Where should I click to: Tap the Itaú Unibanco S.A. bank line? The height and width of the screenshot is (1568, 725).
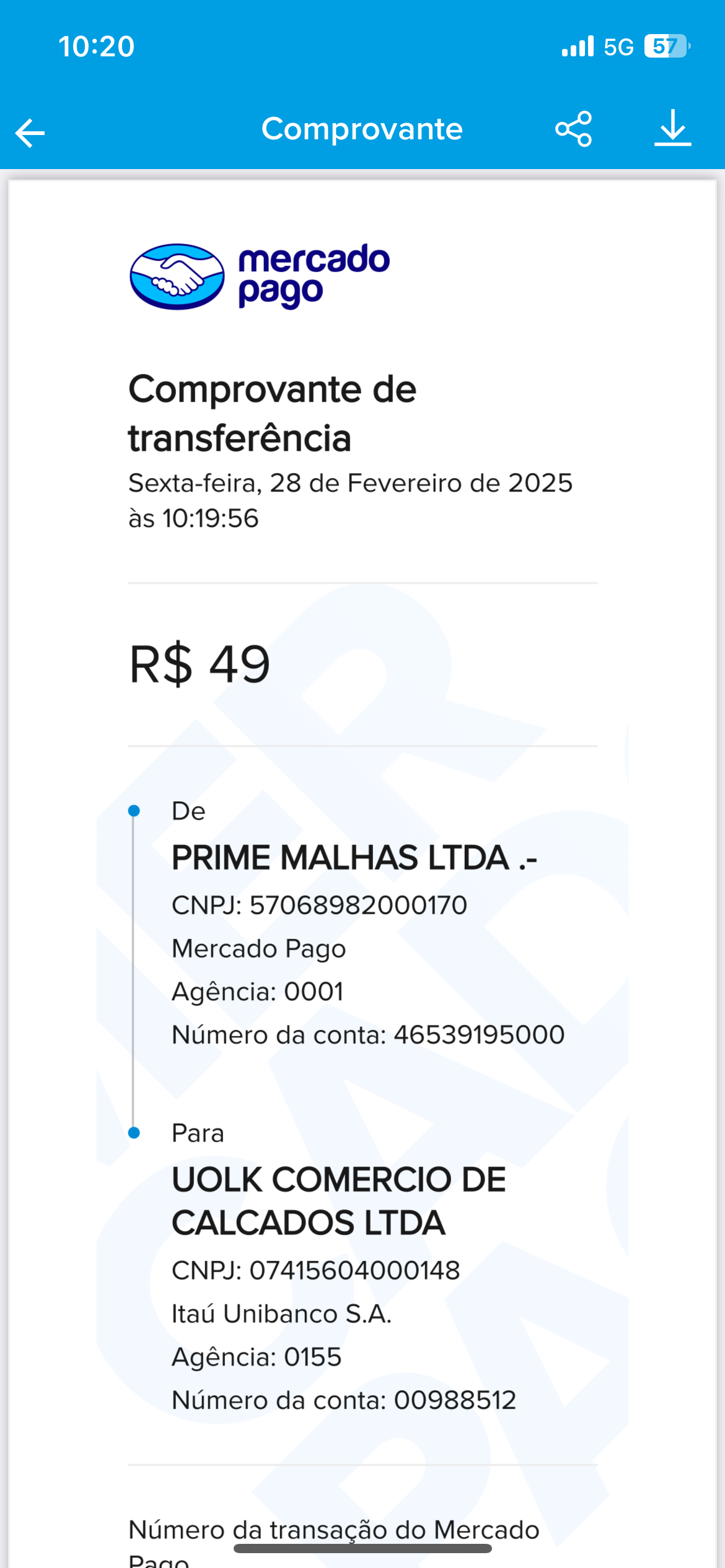click(281, 1313)
